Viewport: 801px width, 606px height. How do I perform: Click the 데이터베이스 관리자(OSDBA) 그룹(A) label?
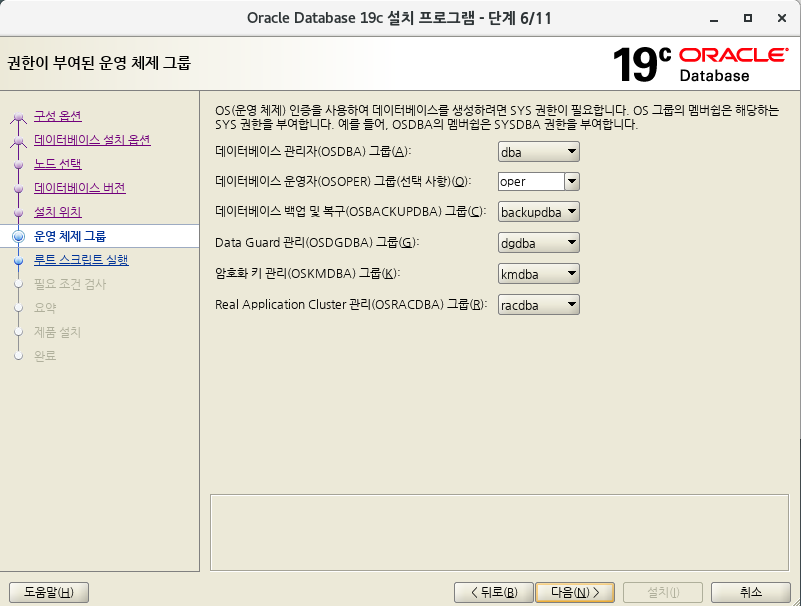[x=313, y=151]
